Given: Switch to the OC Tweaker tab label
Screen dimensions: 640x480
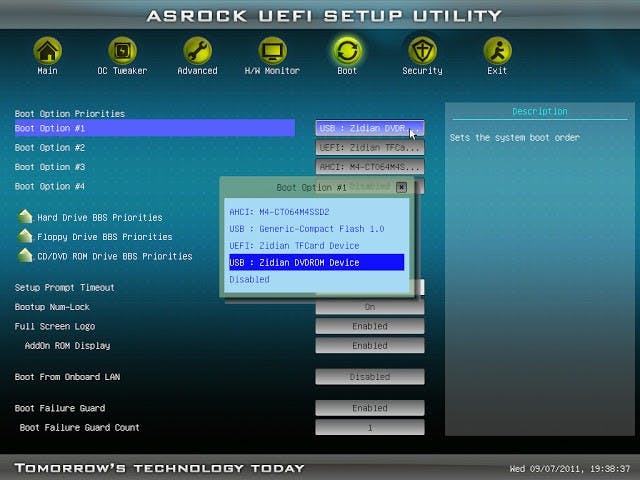Looking at the screenshot, I should click(122, 71).
